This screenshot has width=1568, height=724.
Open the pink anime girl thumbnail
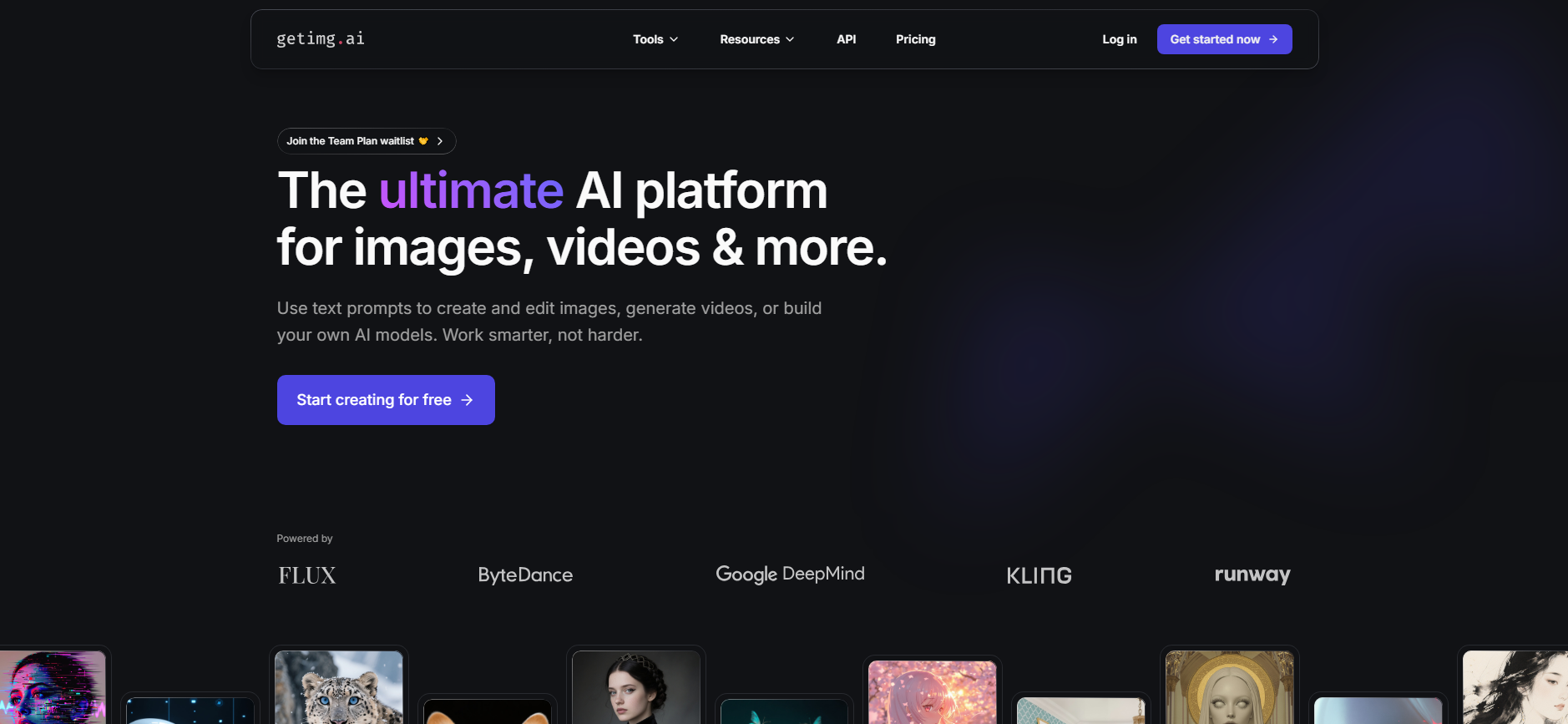[933, 692]
